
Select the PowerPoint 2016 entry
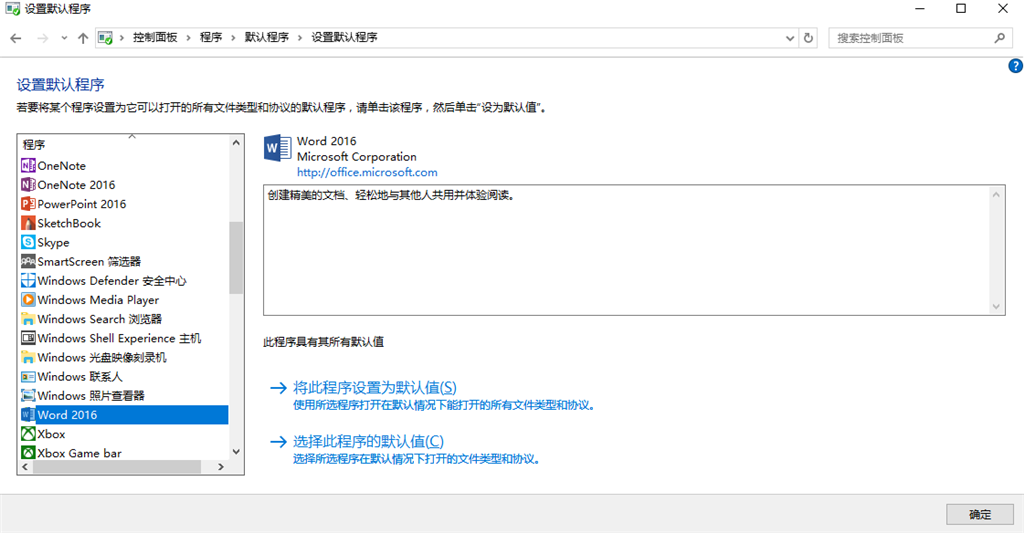coord(82,204)
